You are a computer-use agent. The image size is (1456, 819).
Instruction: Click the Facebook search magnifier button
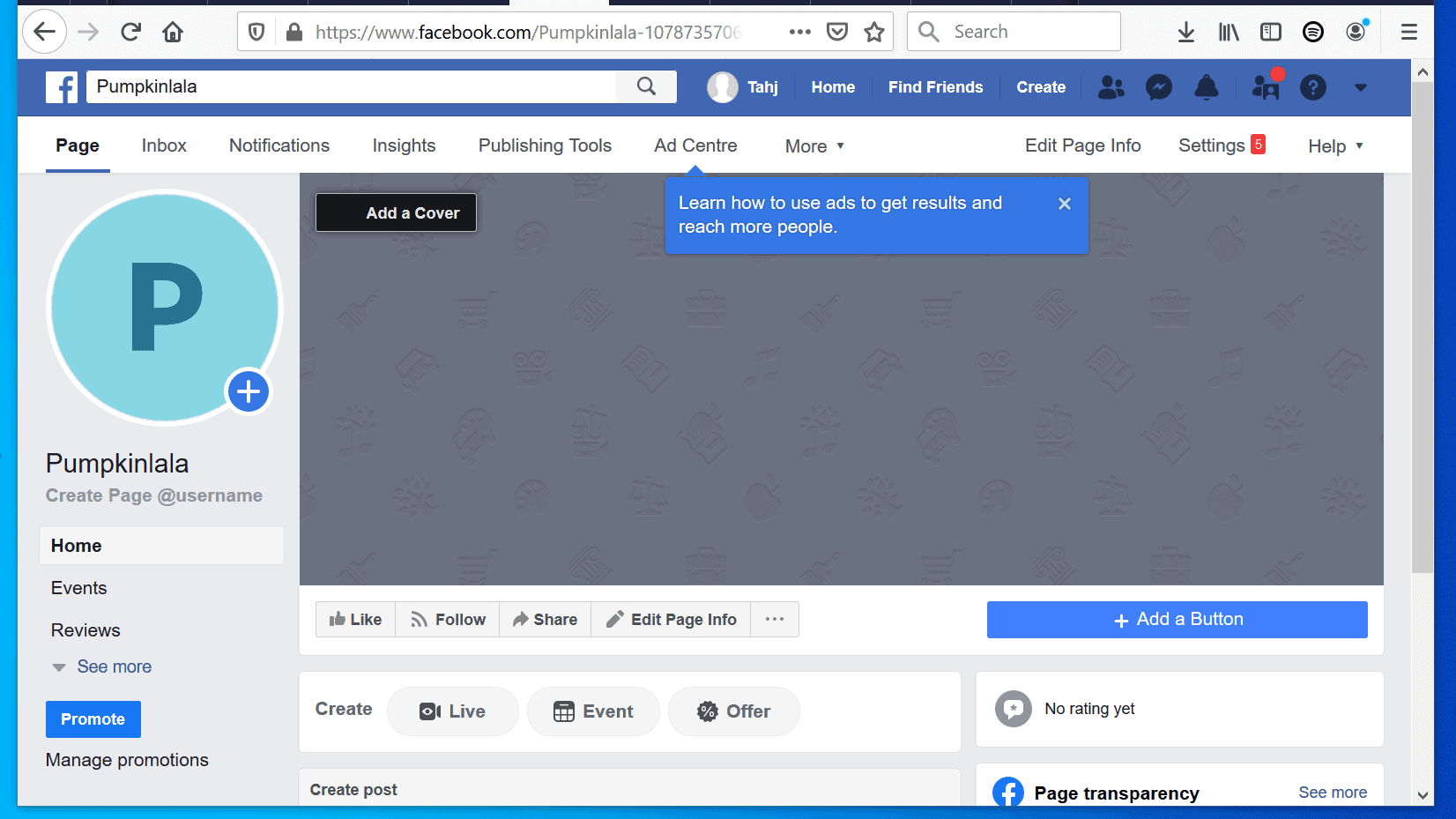pos(647,86)
